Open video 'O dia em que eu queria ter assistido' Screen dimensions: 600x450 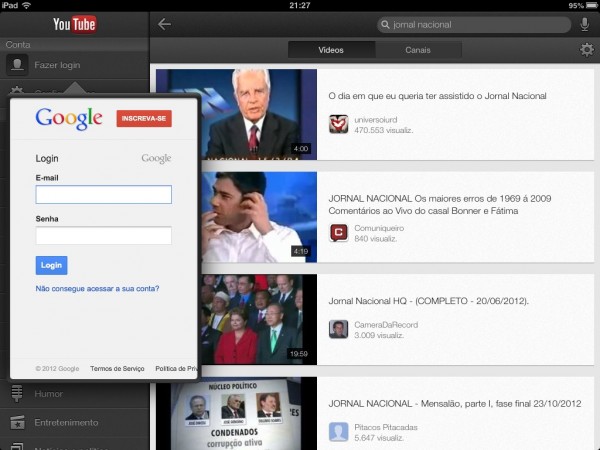pos(437,96)
